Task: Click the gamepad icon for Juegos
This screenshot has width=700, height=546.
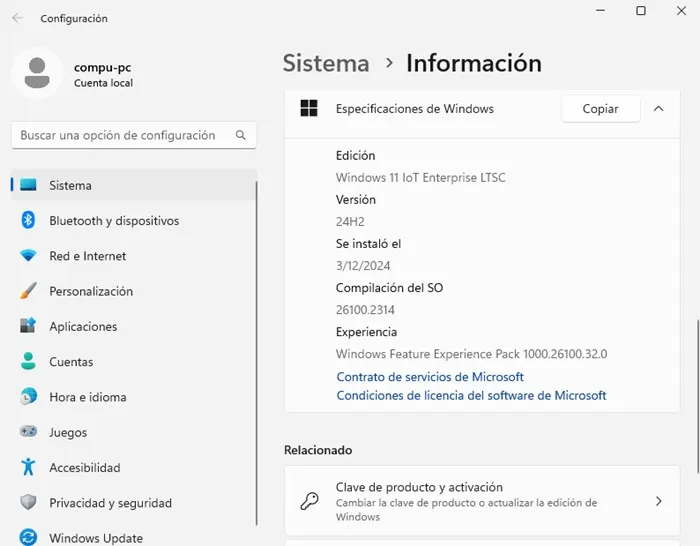Action: 28,432
